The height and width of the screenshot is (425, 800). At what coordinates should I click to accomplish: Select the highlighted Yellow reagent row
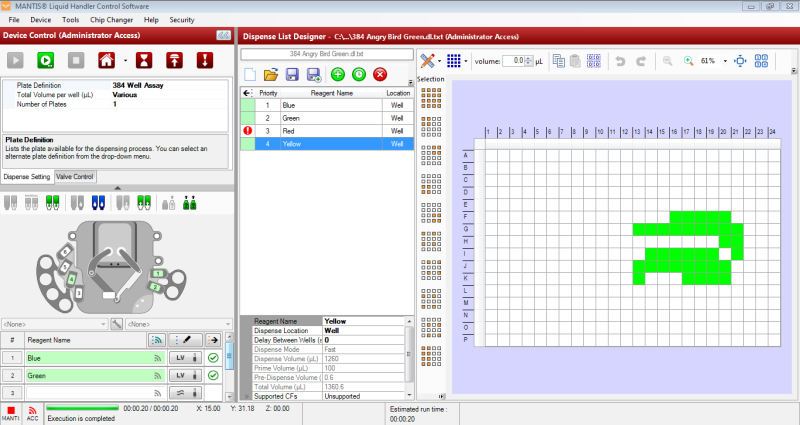pyautogui.click(x=327, y=144)
